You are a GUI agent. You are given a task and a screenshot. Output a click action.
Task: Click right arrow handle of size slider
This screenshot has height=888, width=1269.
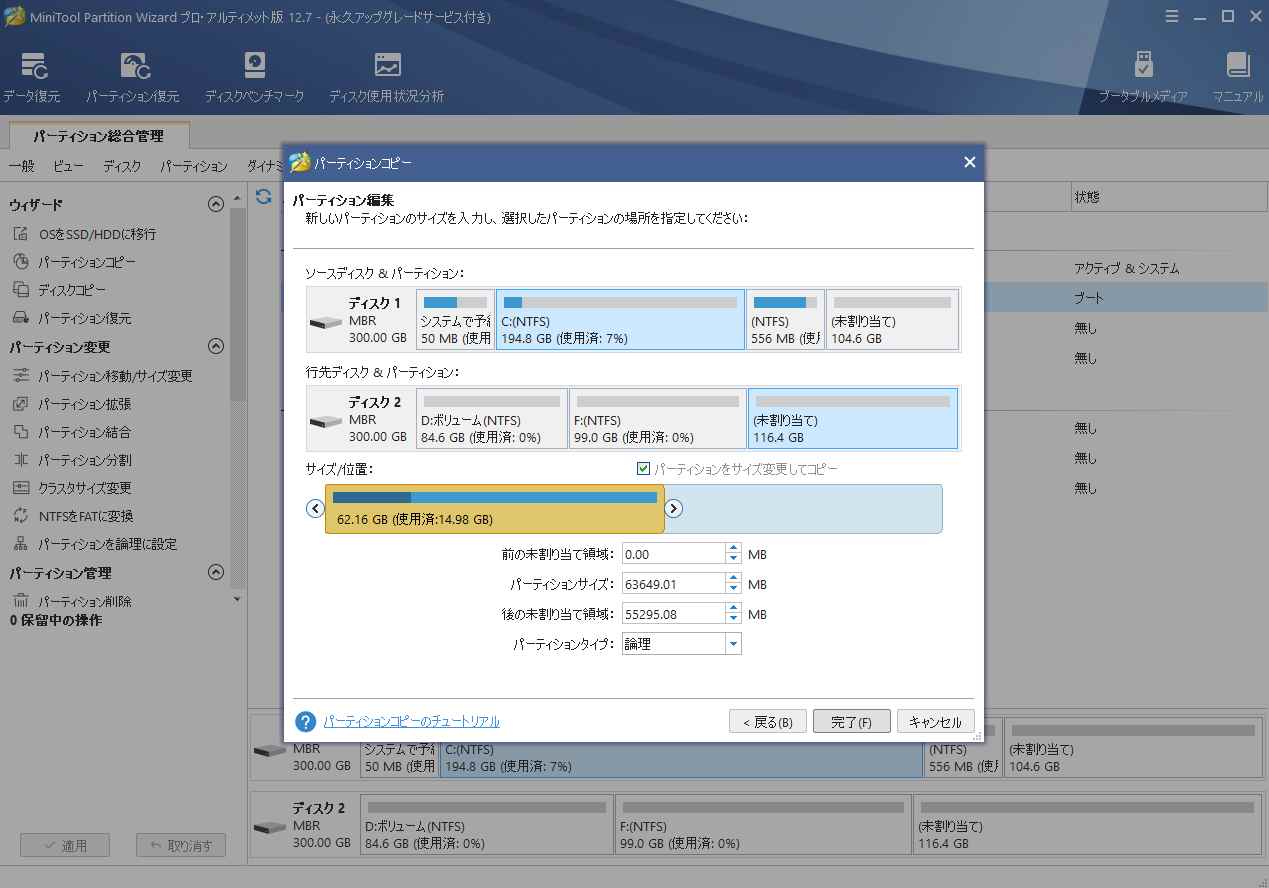[x=674, y=509]
